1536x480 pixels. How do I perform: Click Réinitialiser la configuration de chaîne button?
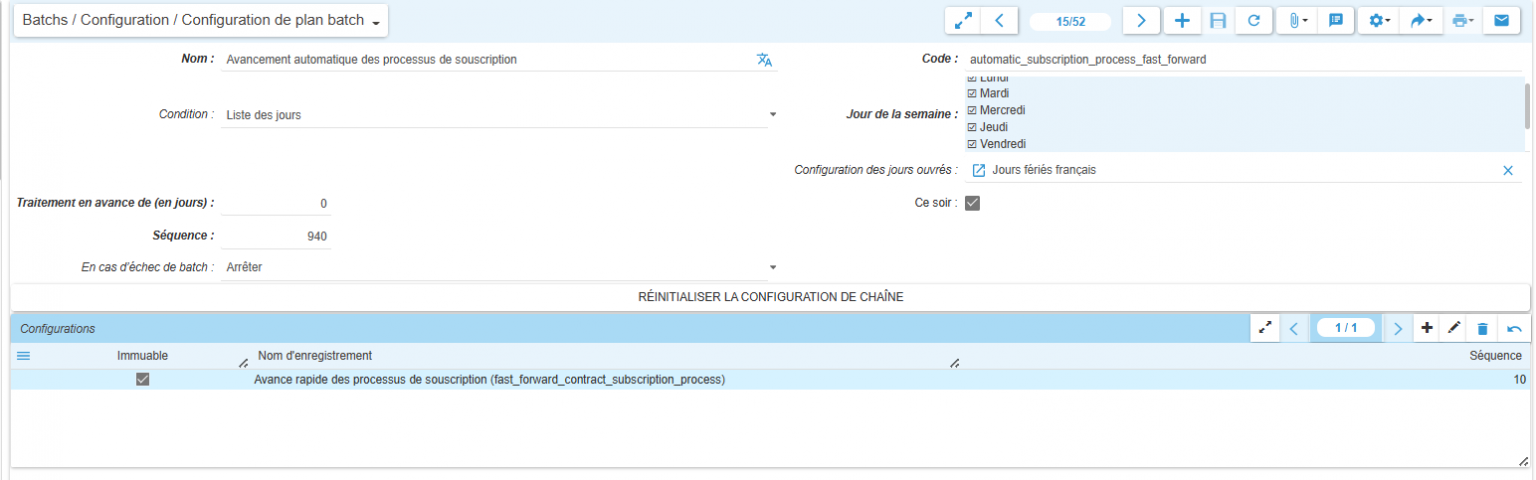pos(770,297)
